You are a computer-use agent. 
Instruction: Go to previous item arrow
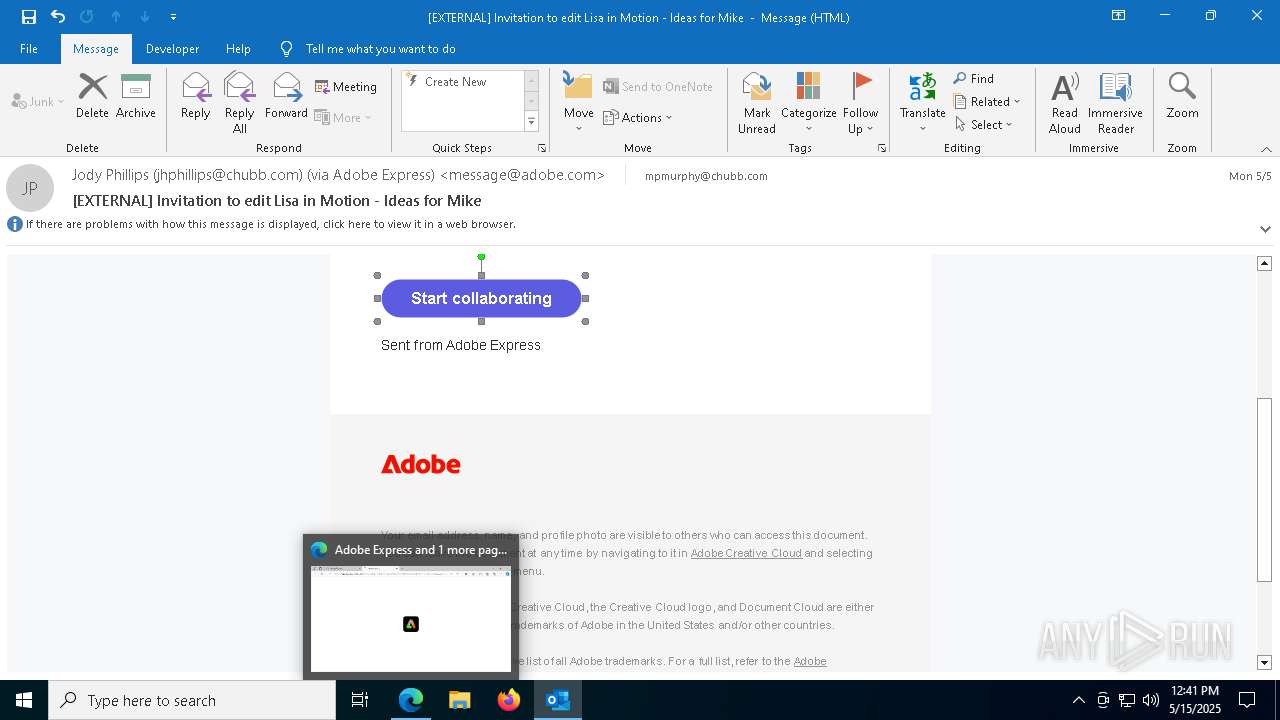pos(116,16)
